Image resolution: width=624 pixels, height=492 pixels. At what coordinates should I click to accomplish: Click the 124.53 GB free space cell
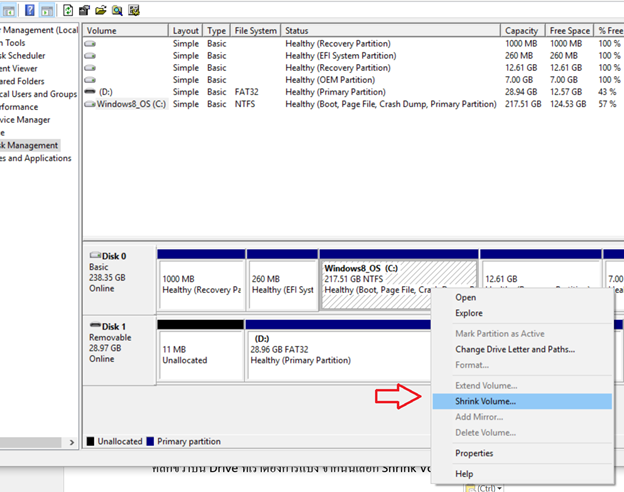click(x=568, y=104)
